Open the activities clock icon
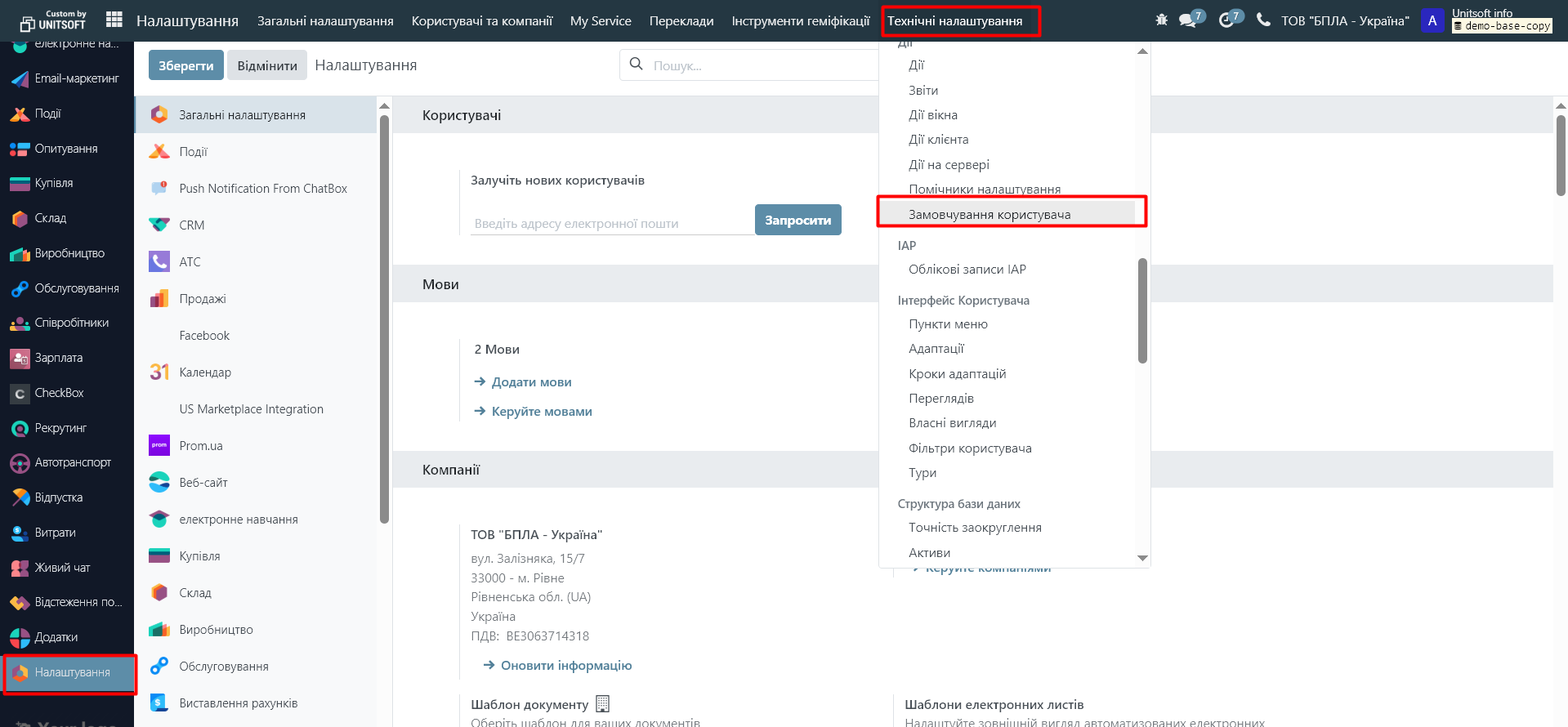This screenshot has width=1568, height=727. tap(1226, 20)
